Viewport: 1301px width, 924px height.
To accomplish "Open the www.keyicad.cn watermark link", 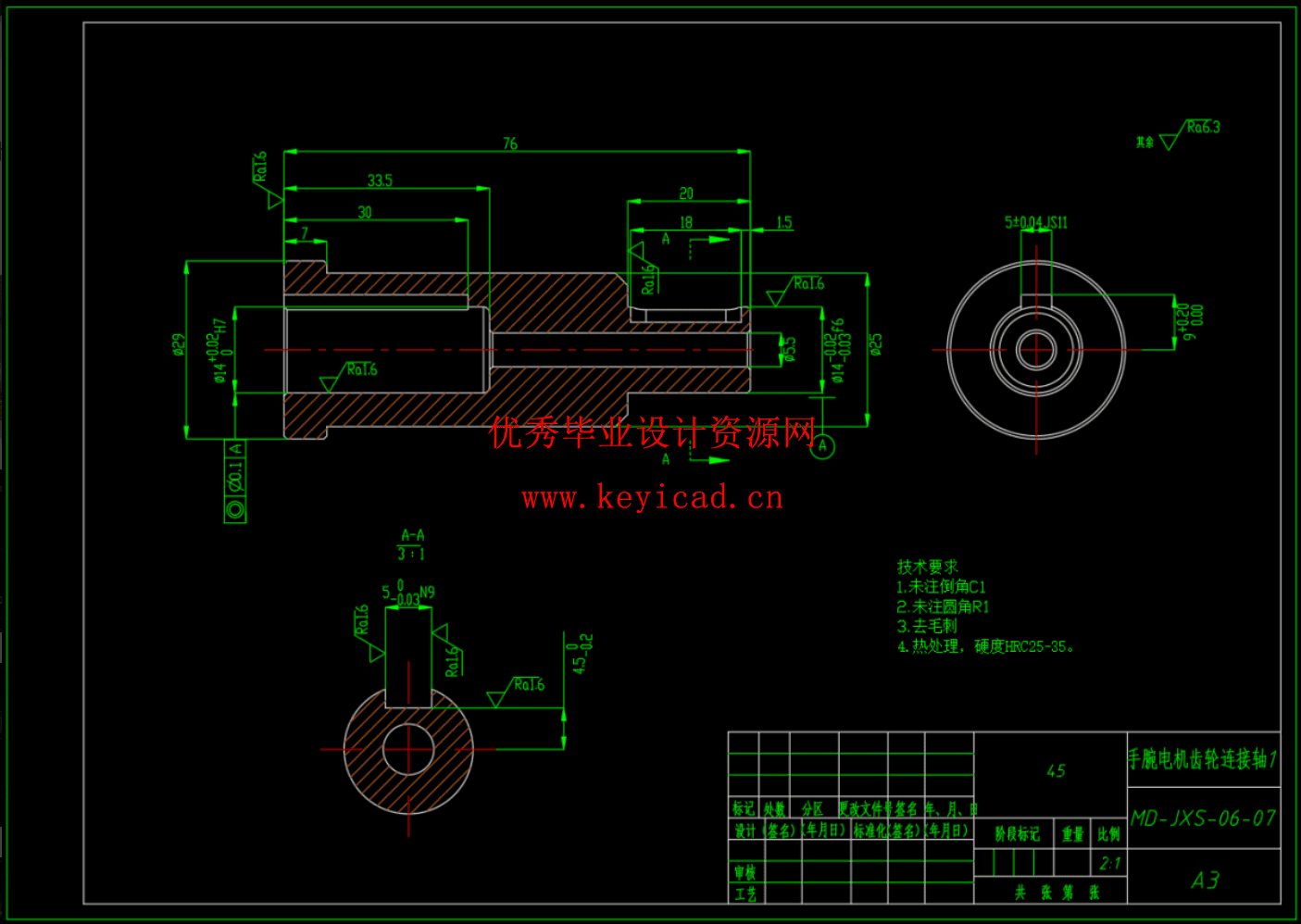I will [x=654, y=499].
